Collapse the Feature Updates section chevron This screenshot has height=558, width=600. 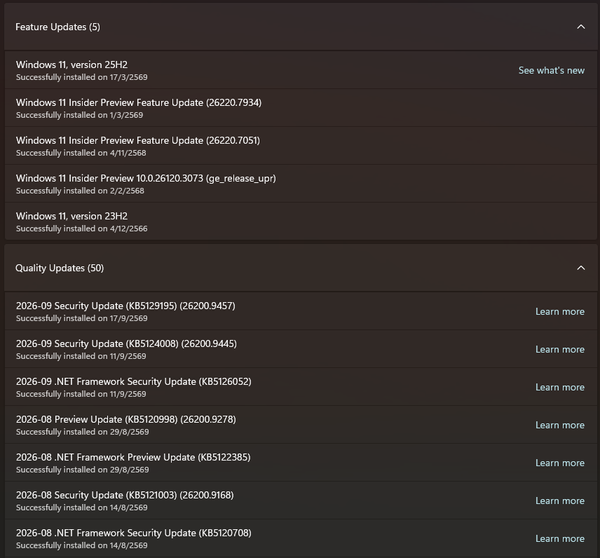point(581,27)
